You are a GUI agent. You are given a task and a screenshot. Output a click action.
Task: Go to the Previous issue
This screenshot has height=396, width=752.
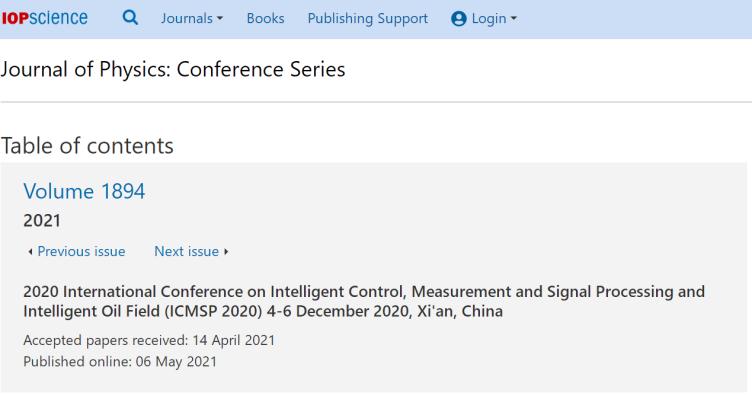(x=81, y=252)
